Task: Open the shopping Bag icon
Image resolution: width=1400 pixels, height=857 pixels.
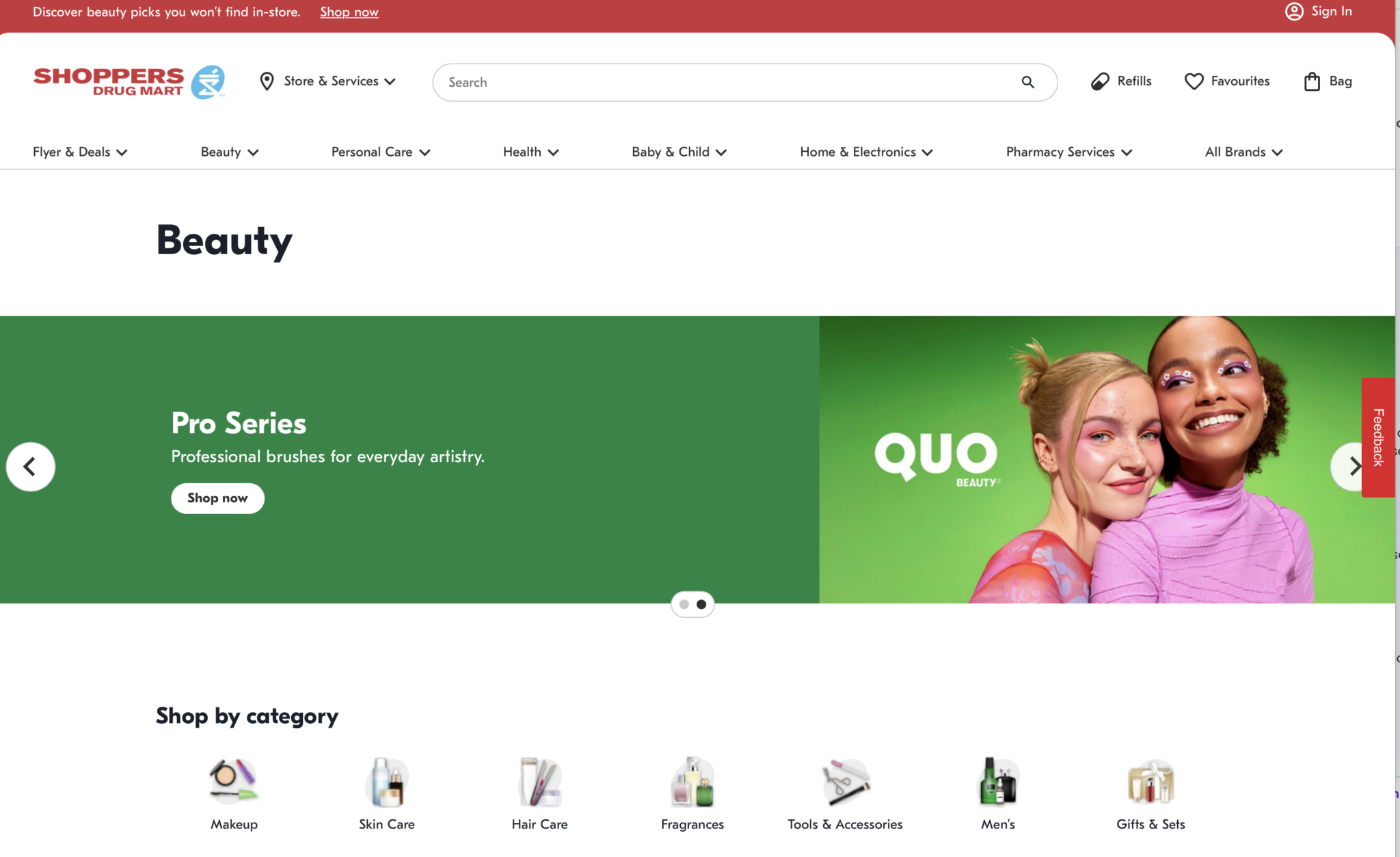Action: coord(1312,81)
